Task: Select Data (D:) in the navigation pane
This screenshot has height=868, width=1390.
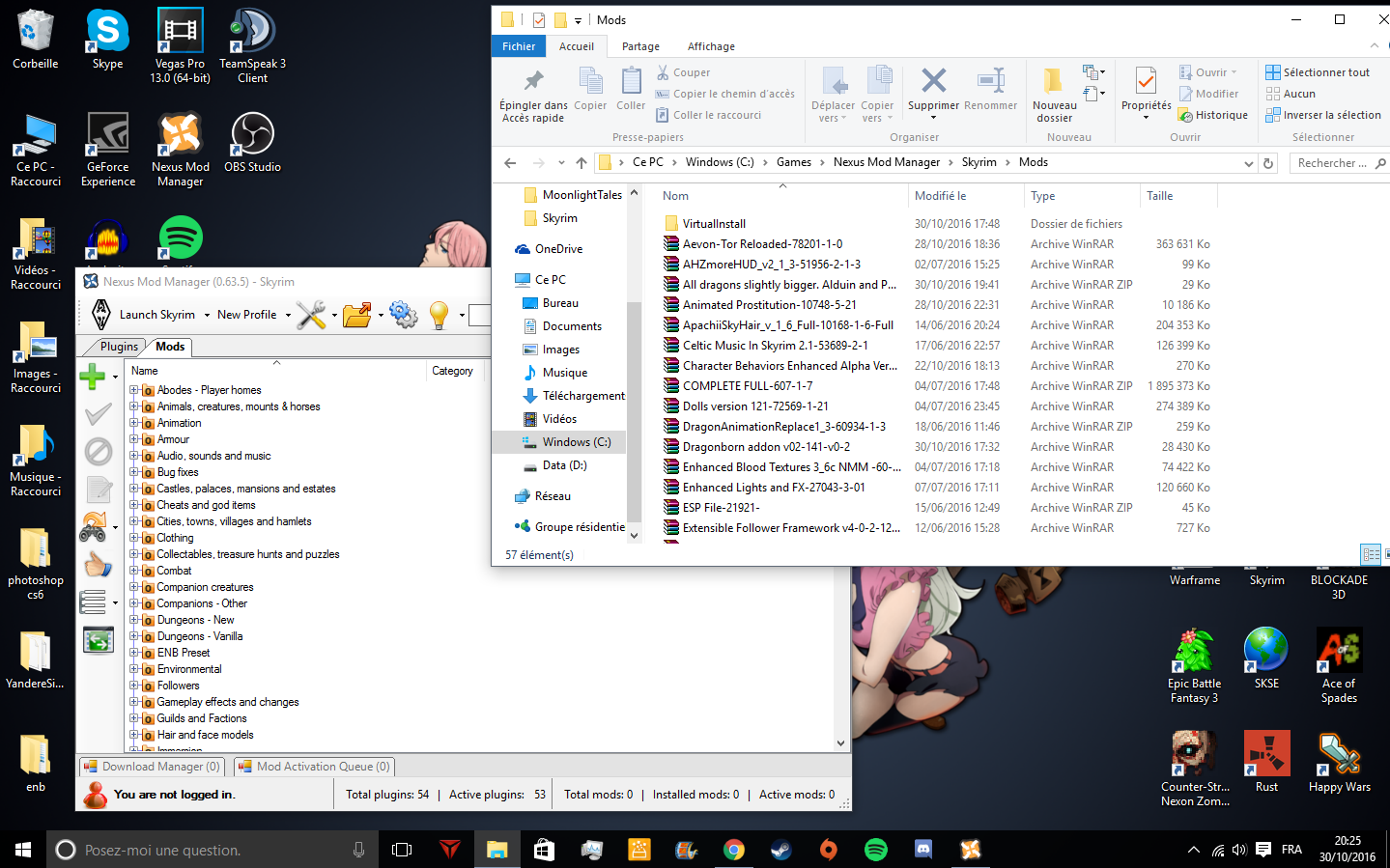Action: [x=564, y=465]
